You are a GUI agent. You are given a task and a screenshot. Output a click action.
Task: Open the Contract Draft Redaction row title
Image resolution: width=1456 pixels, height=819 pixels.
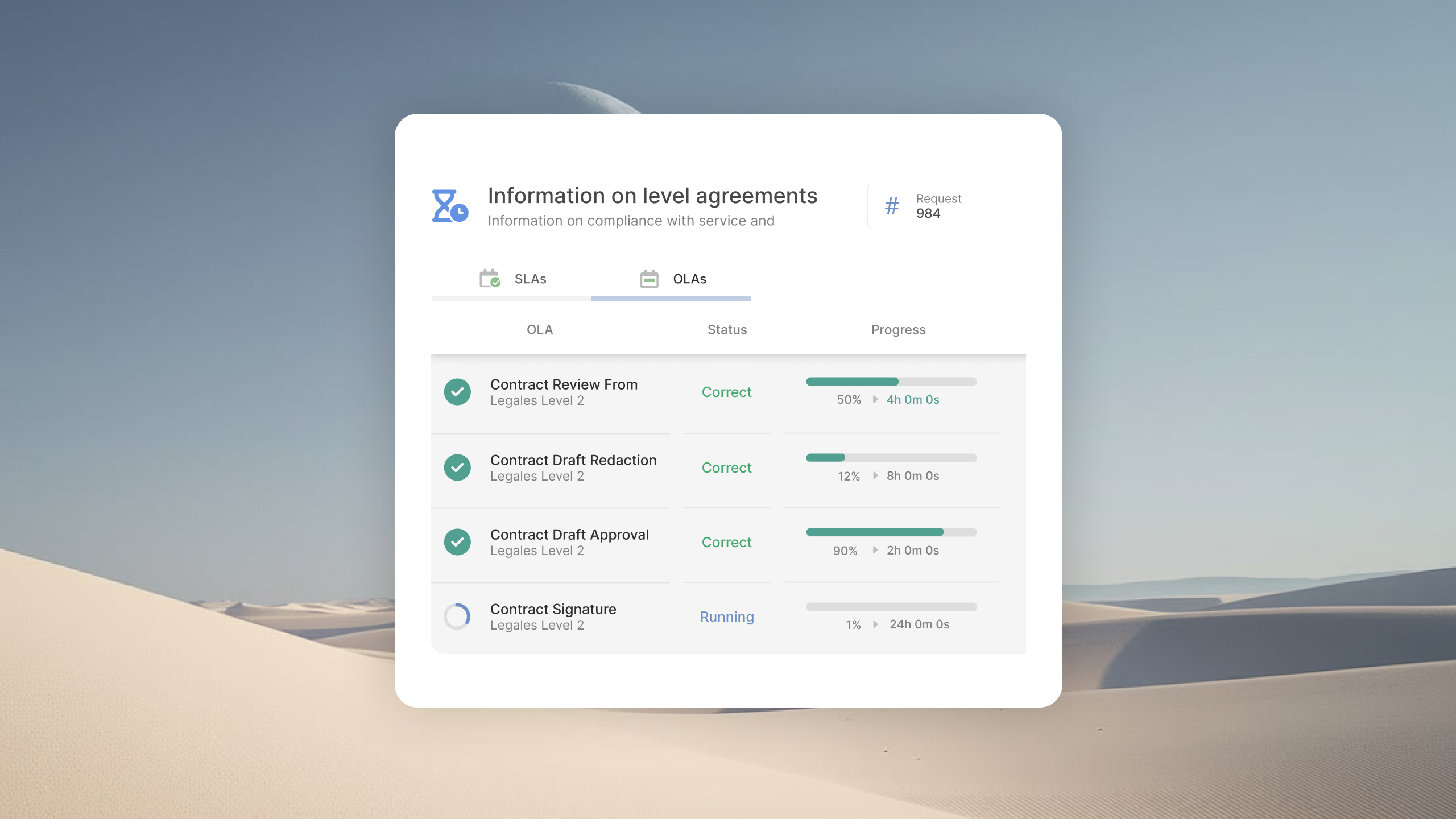pyautogui.click(x=573, y=460)
